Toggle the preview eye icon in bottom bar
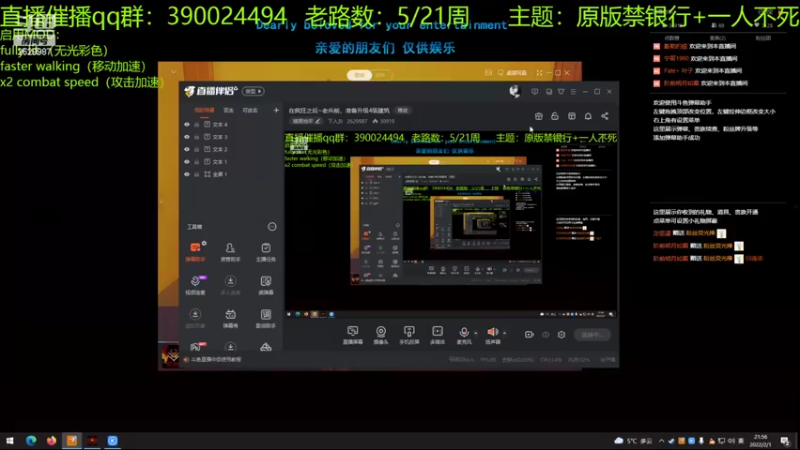This screenshot has width=800, height=450. [x=545, y=335]
